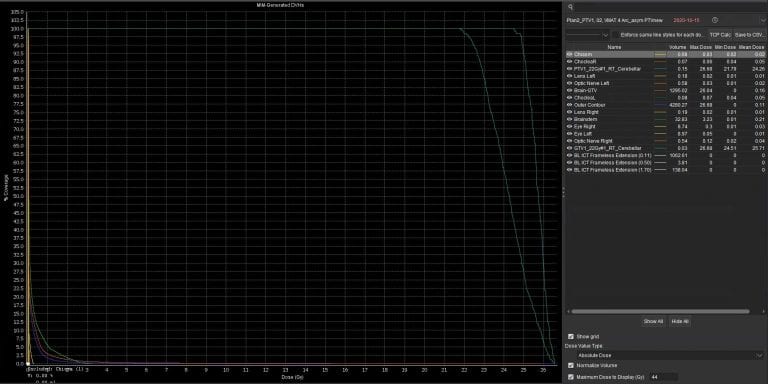This screenshot has width=768, height=384.
Task: Open the Absolute Dose value type dropdown
Action: tap(666, 355)
